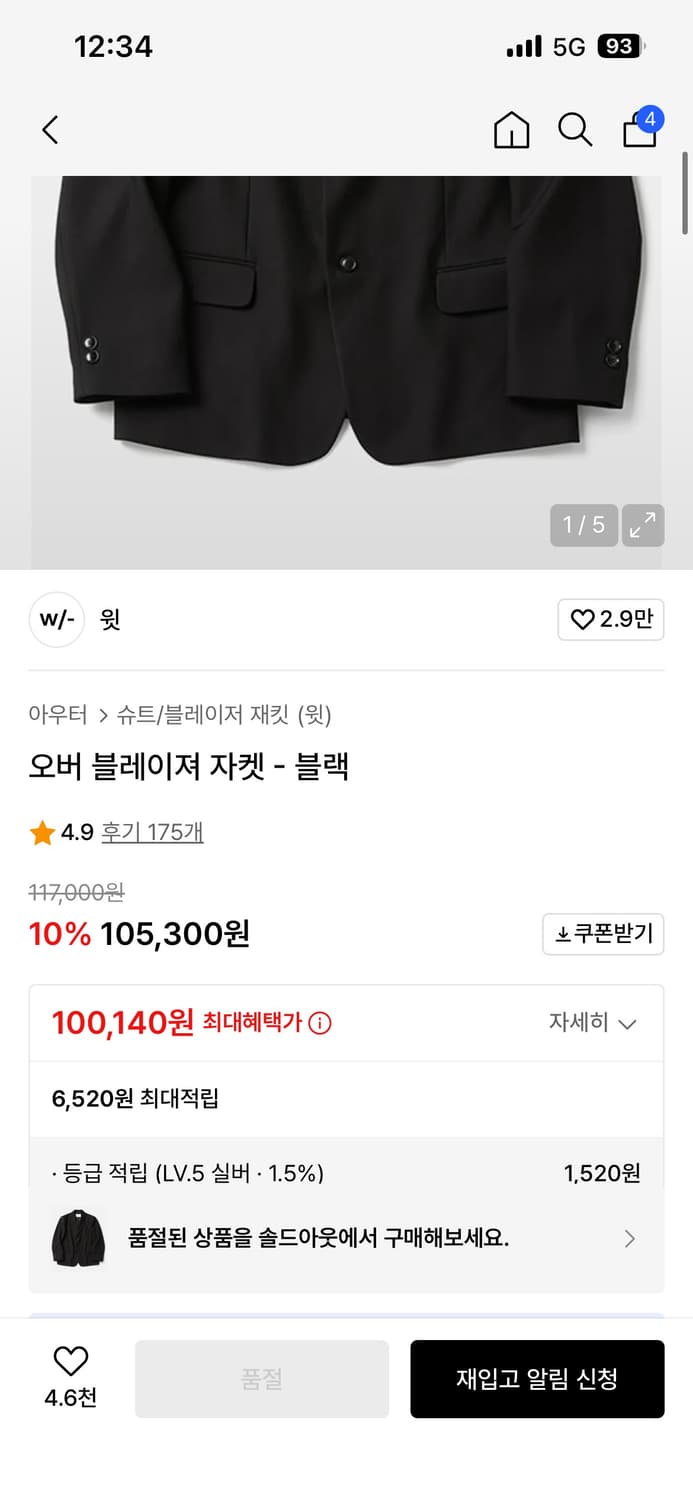Viewport: 693px width, 1500px height.
Task: Open the w/- brand logo
Action: pyautogui.click(x=57, y=620)
